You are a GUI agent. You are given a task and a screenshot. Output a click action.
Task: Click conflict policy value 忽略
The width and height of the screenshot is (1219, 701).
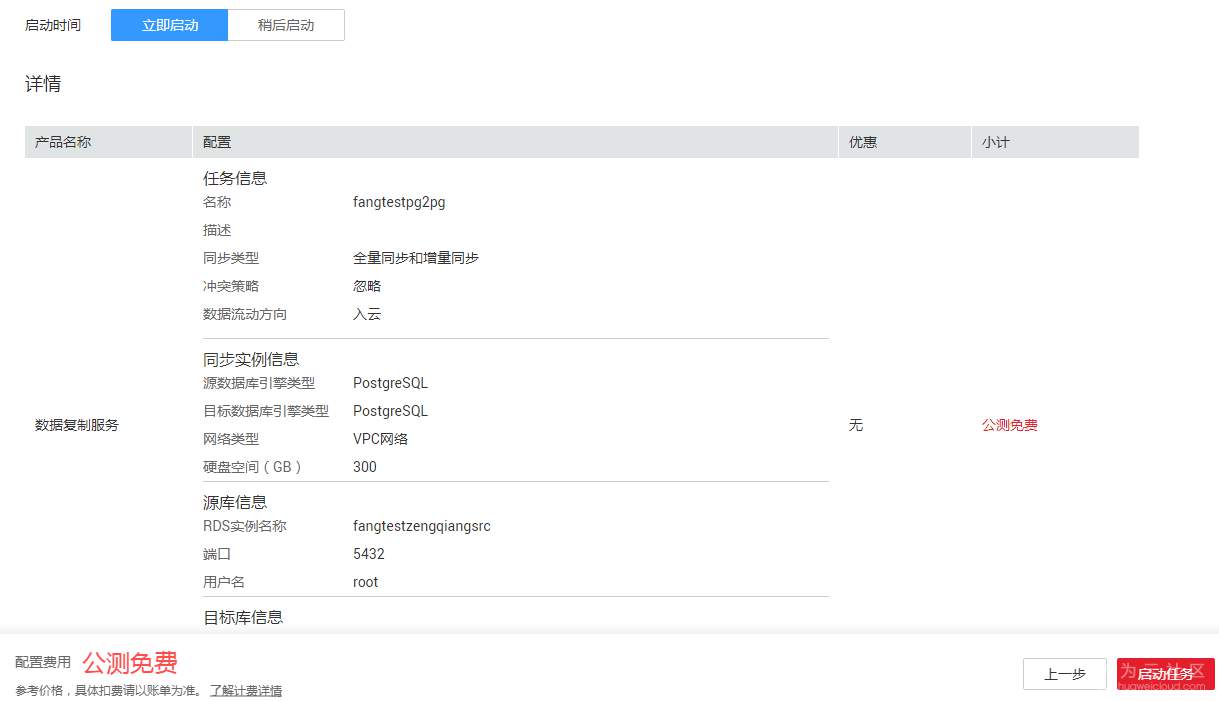pos(367,286)
